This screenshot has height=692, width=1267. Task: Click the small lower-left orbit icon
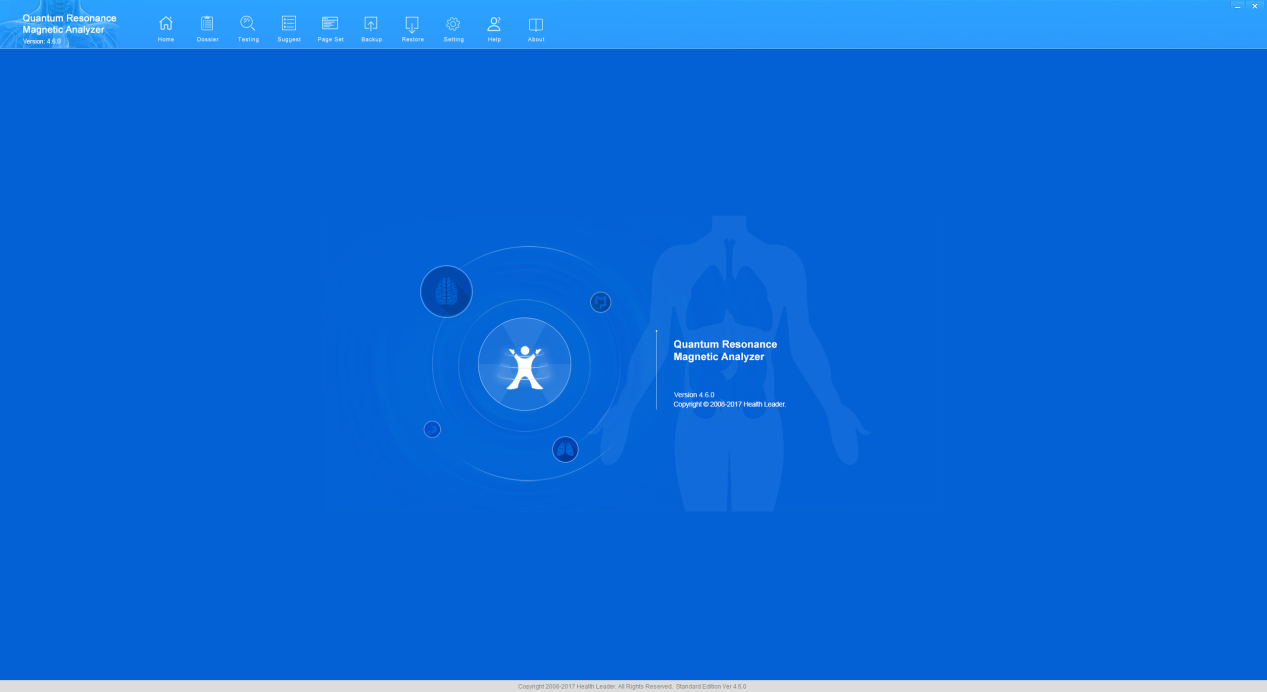pyautogui.click(x=432, y=429)
